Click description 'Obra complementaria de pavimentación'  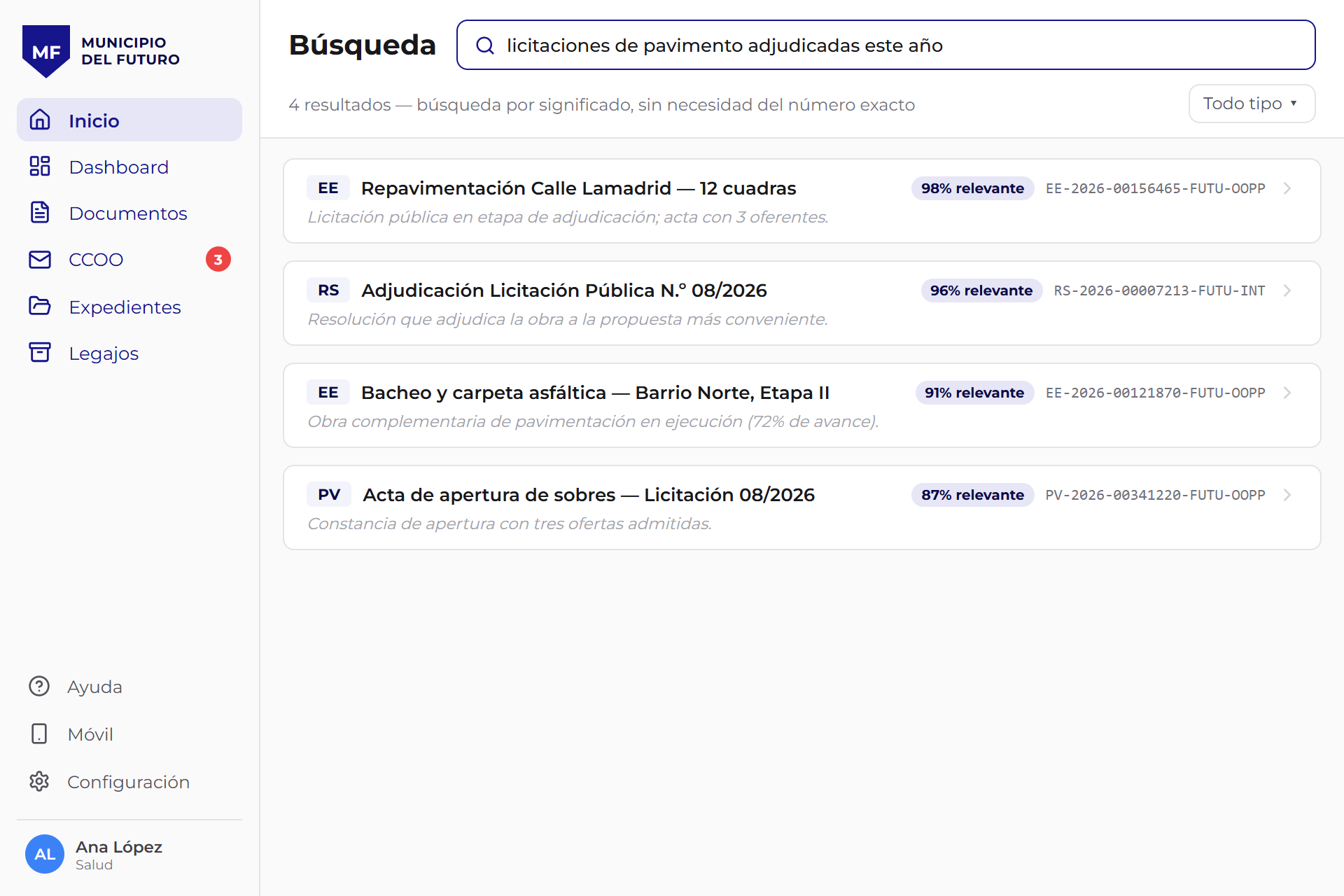(593, 421)
